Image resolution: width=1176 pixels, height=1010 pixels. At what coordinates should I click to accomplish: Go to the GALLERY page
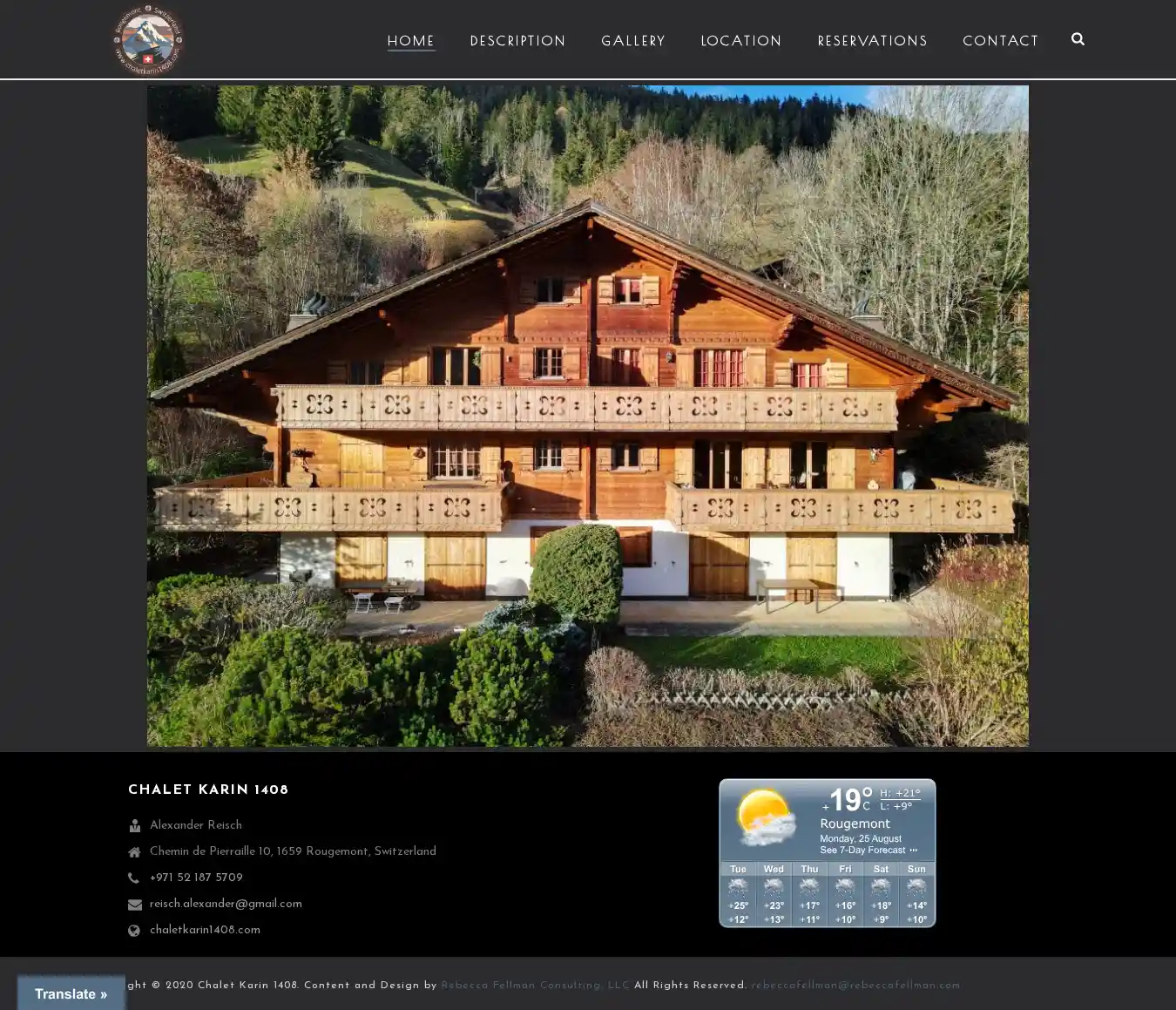(x=632, y=41)
